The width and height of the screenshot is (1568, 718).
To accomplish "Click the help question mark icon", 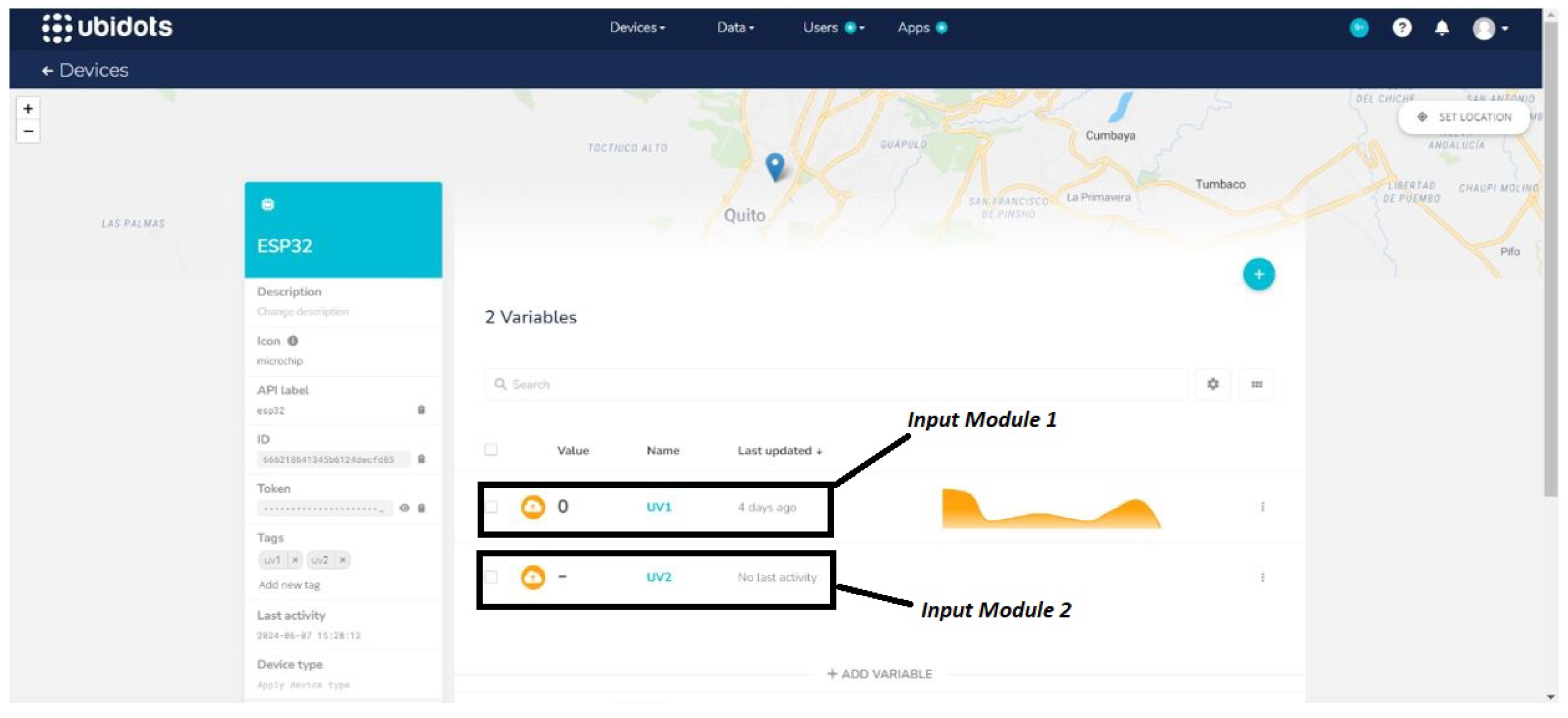I will coord(1401,28).
